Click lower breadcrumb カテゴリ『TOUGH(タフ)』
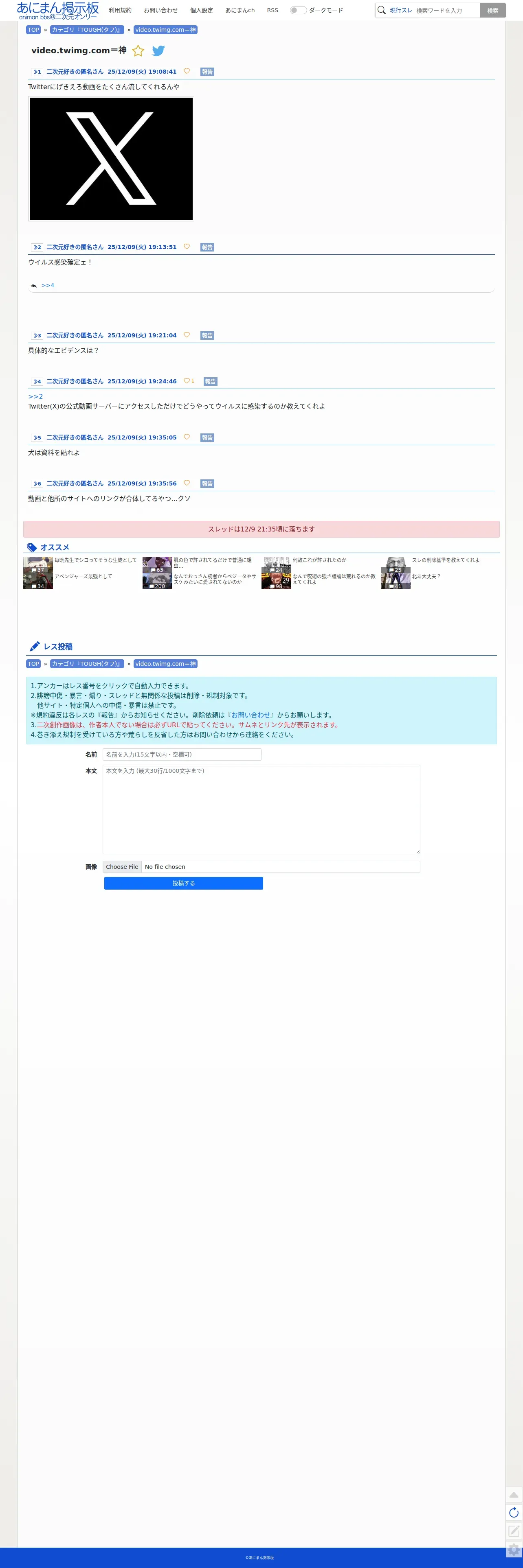 [87, 664]
